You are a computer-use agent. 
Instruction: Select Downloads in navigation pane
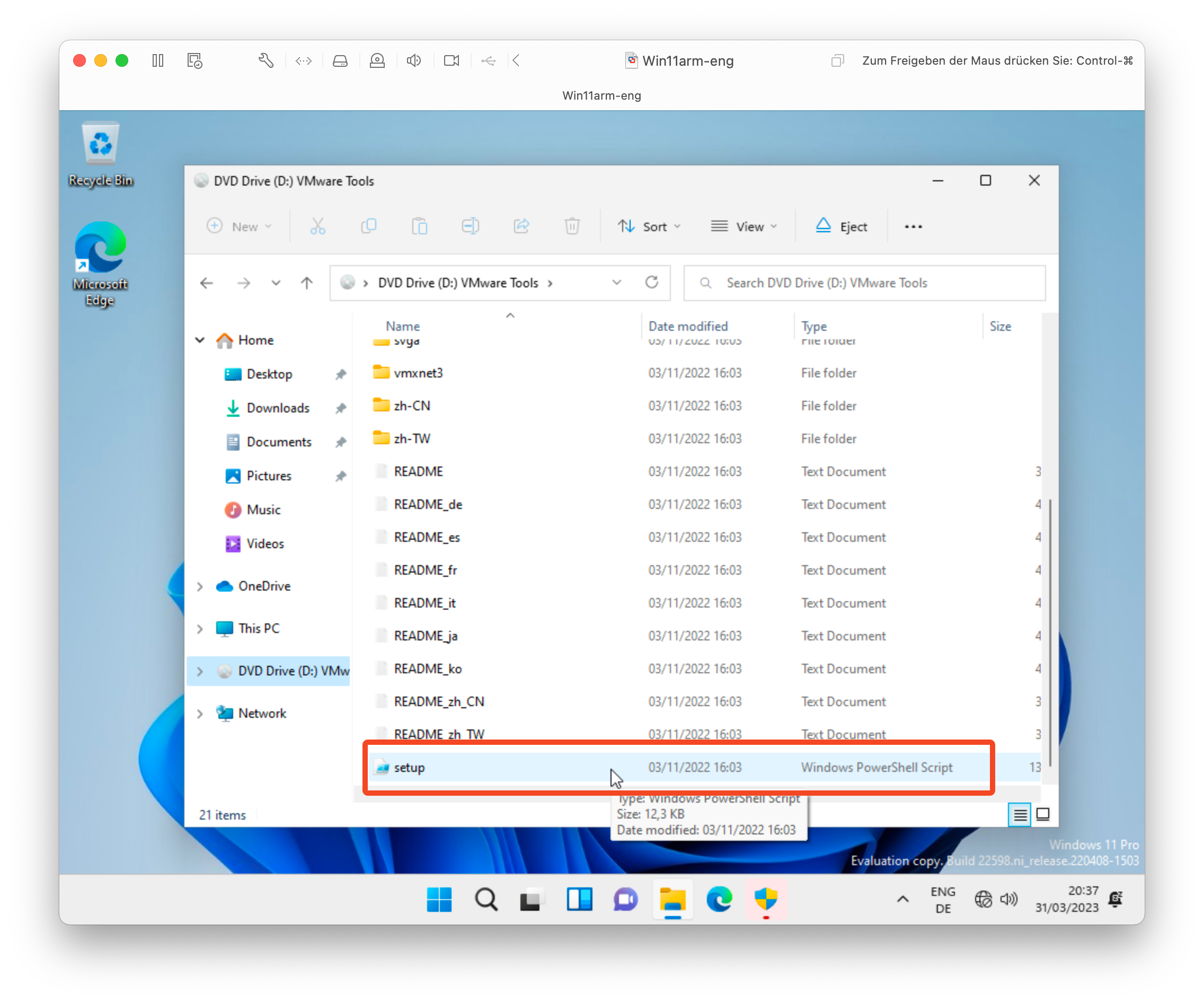pos(278,408)
